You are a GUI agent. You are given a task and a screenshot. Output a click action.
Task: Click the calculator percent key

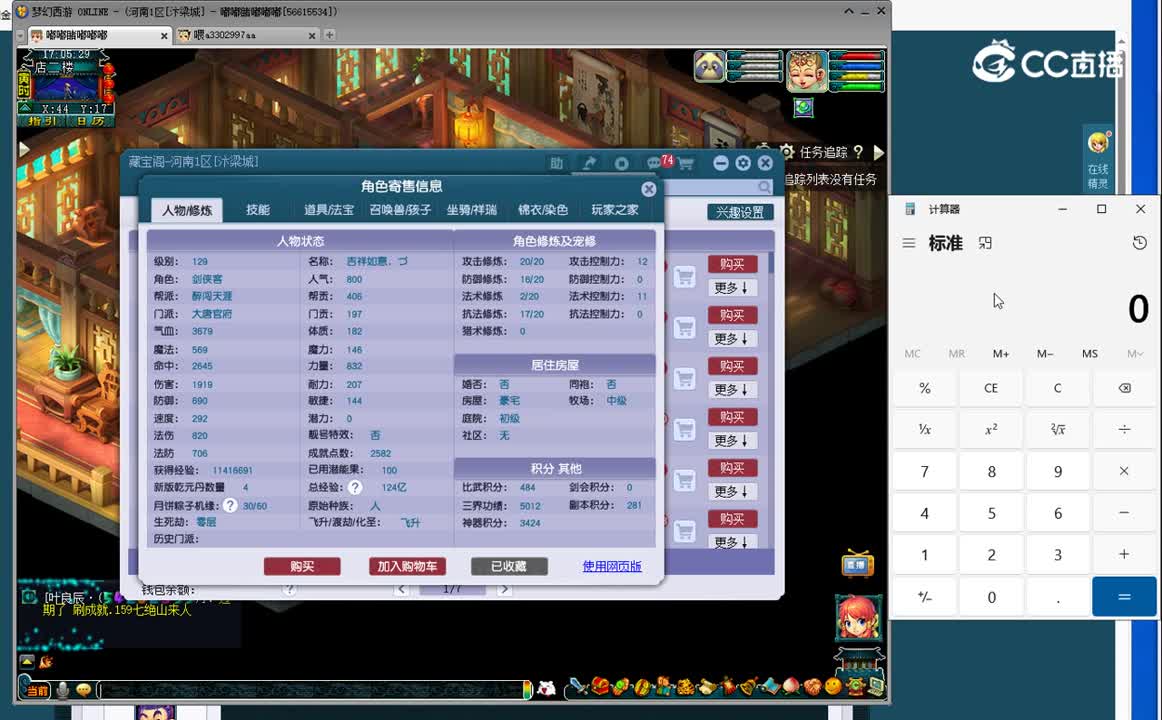click(925, 388)
